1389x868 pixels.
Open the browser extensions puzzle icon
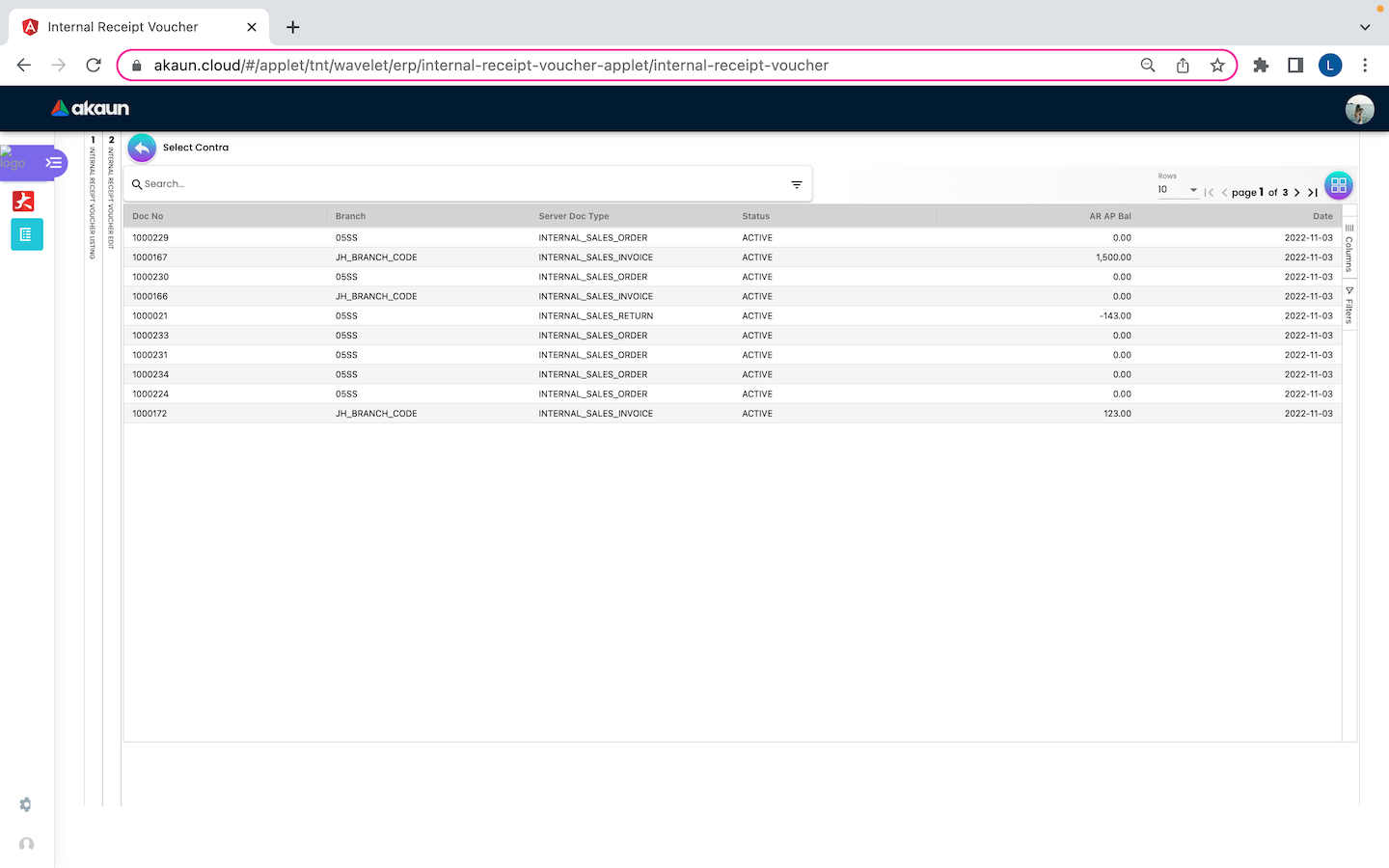1261,65
